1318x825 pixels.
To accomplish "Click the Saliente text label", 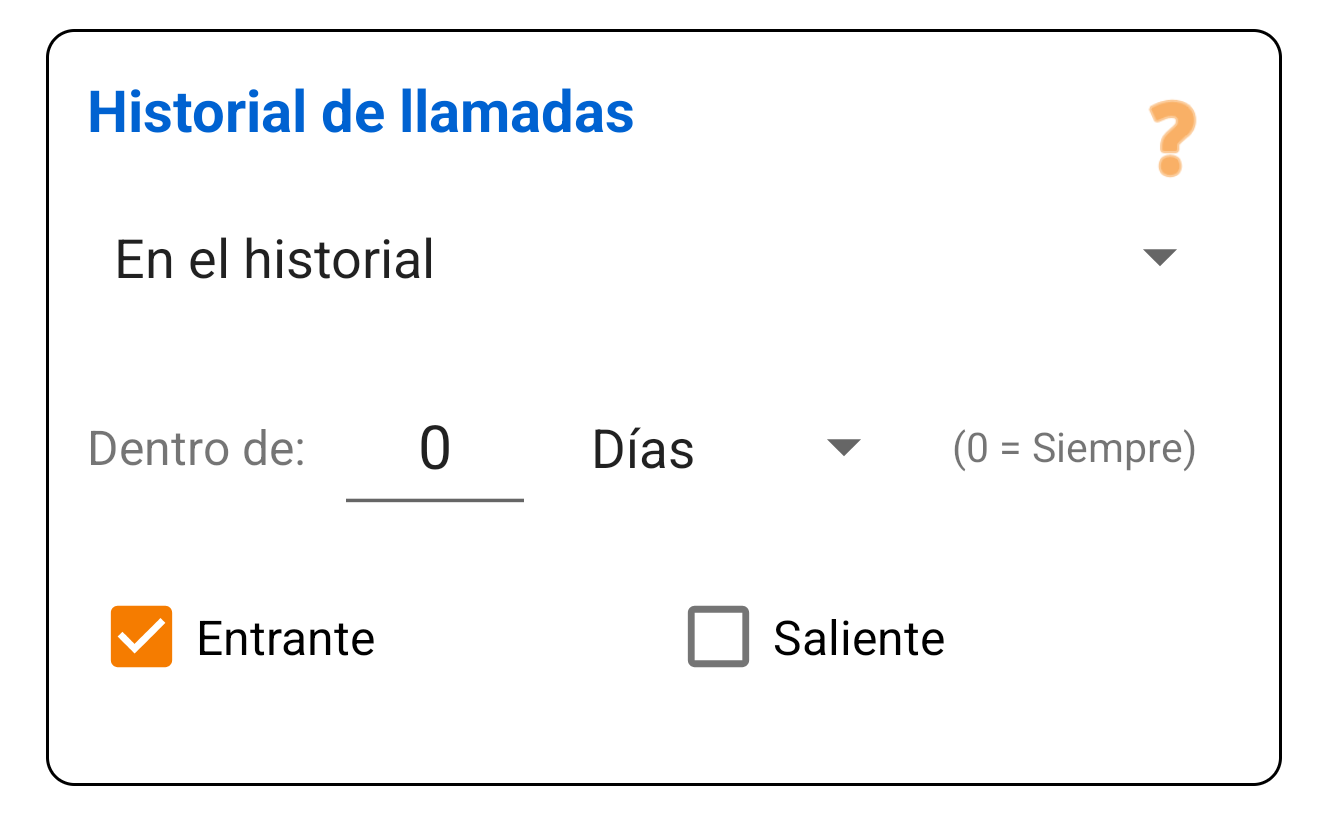I will (858, 637).
